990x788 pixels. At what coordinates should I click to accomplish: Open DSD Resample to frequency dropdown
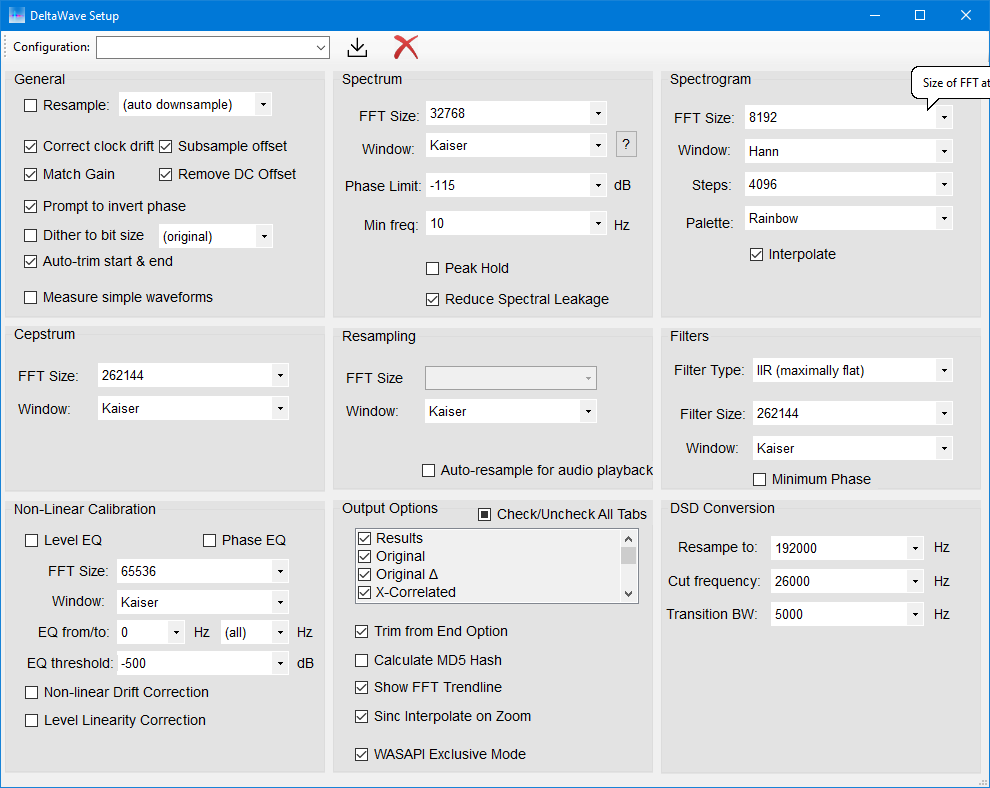coord(915,548)
